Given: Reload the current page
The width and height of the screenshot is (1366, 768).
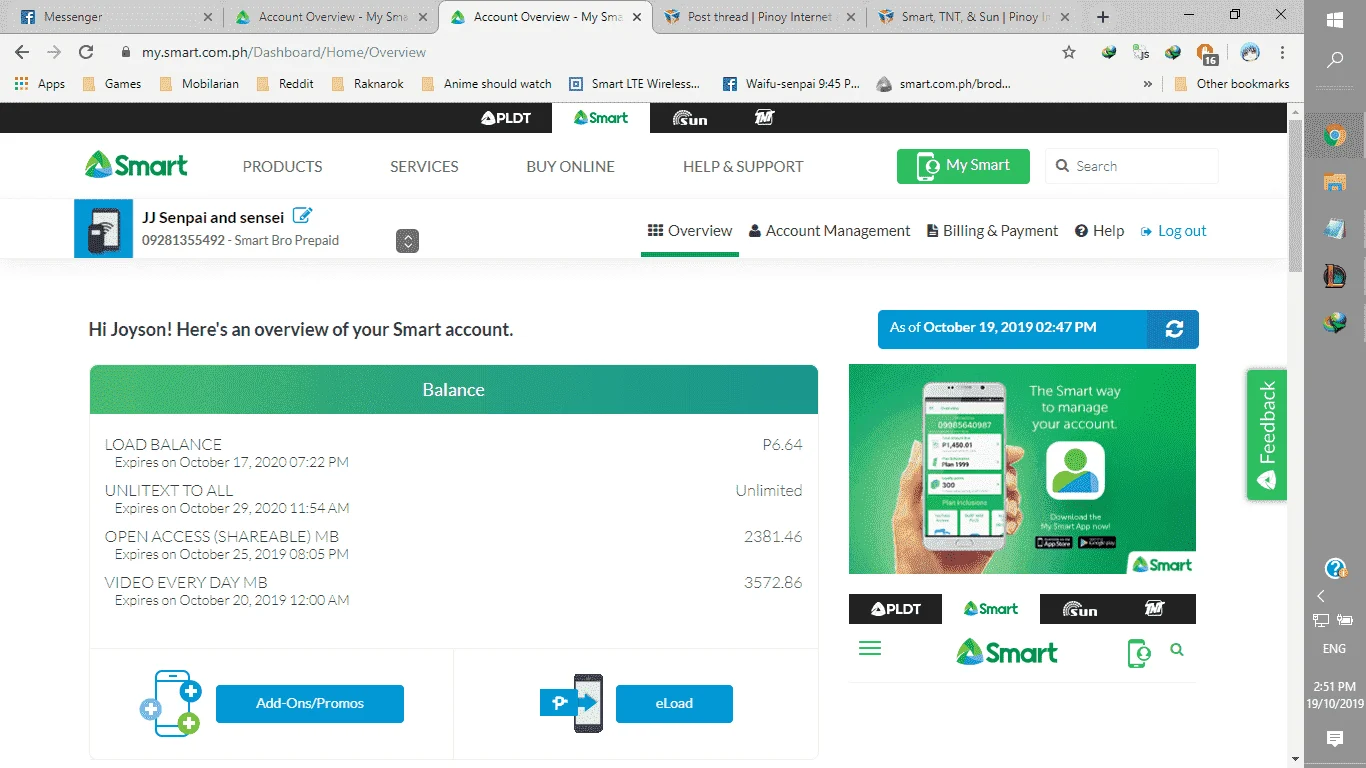Looking at the screenshot, I should tap(86, 52).
